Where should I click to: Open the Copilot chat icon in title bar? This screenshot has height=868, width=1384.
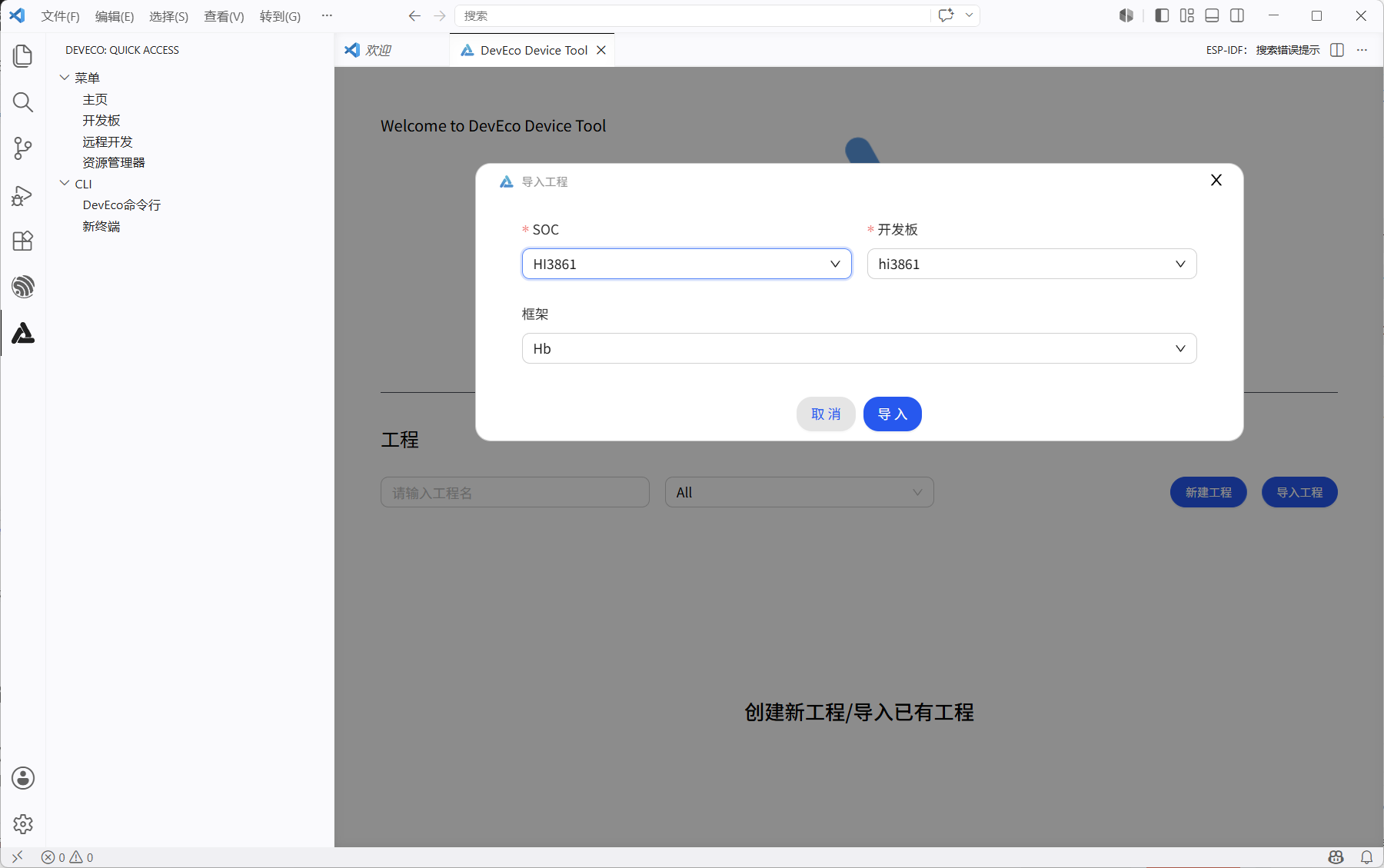click(947, 15)
